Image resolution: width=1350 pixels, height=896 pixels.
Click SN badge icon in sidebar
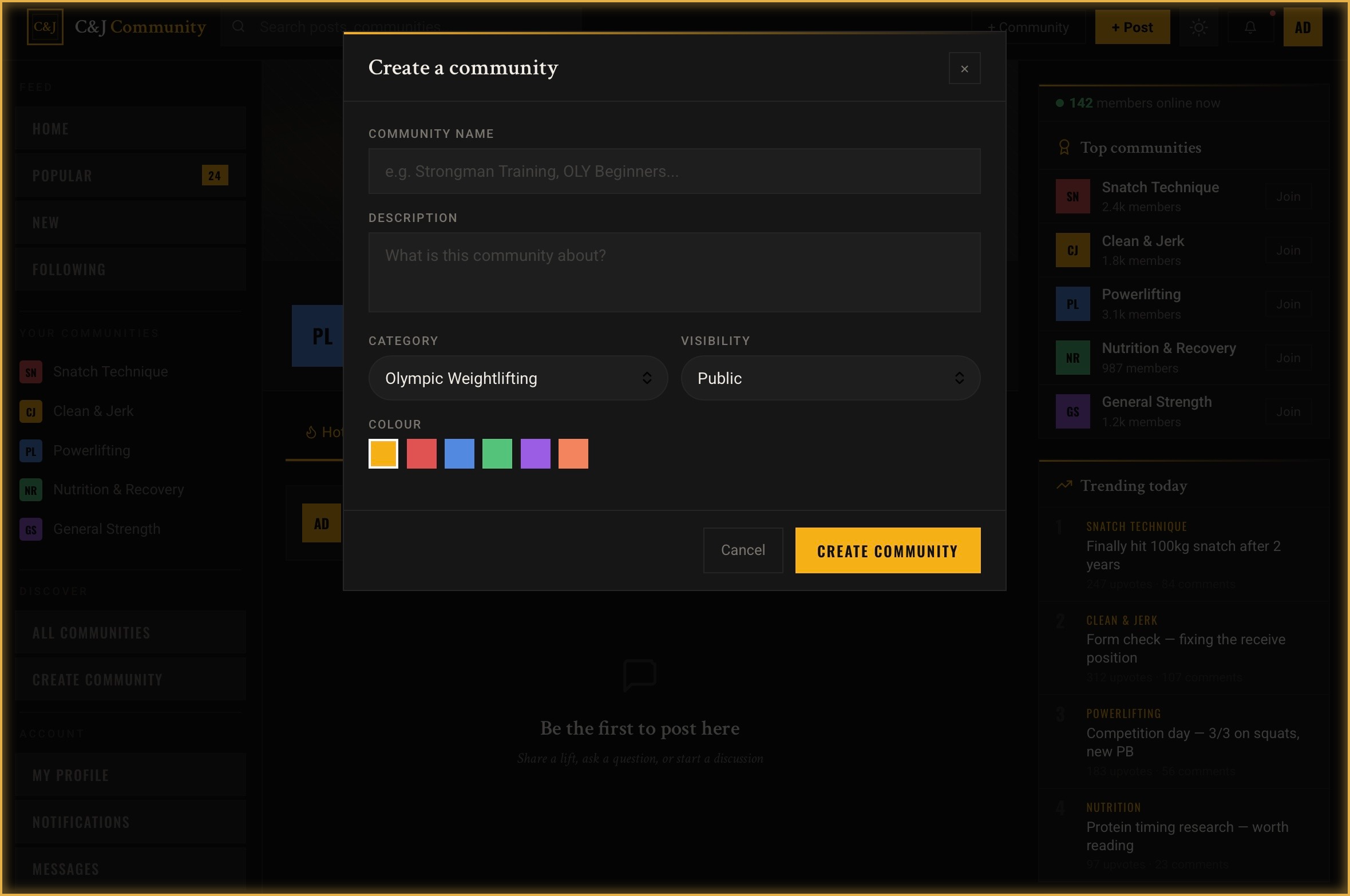pos(31,372)
